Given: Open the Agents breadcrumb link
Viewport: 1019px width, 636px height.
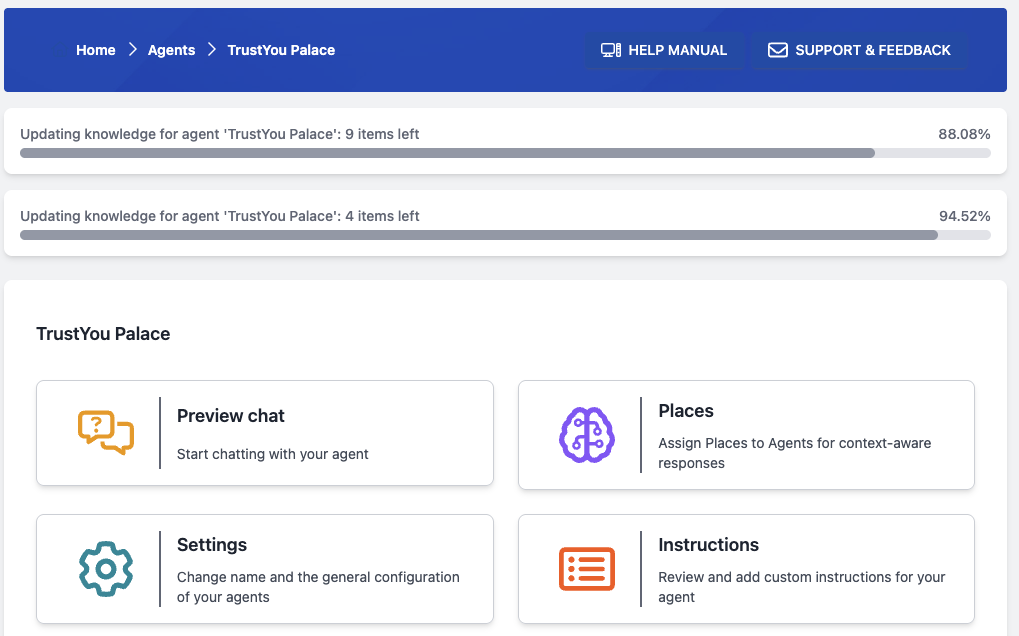Looking at the screenshot, I should pos(172,50).
